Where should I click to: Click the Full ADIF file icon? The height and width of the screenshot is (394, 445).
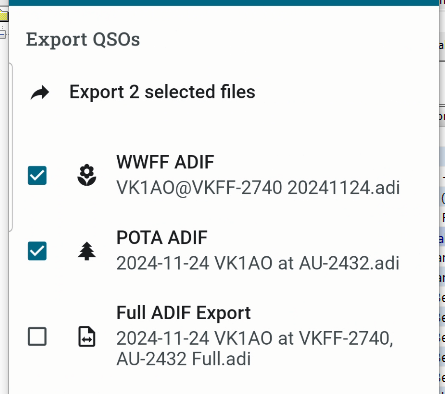(x=87, y=337)
